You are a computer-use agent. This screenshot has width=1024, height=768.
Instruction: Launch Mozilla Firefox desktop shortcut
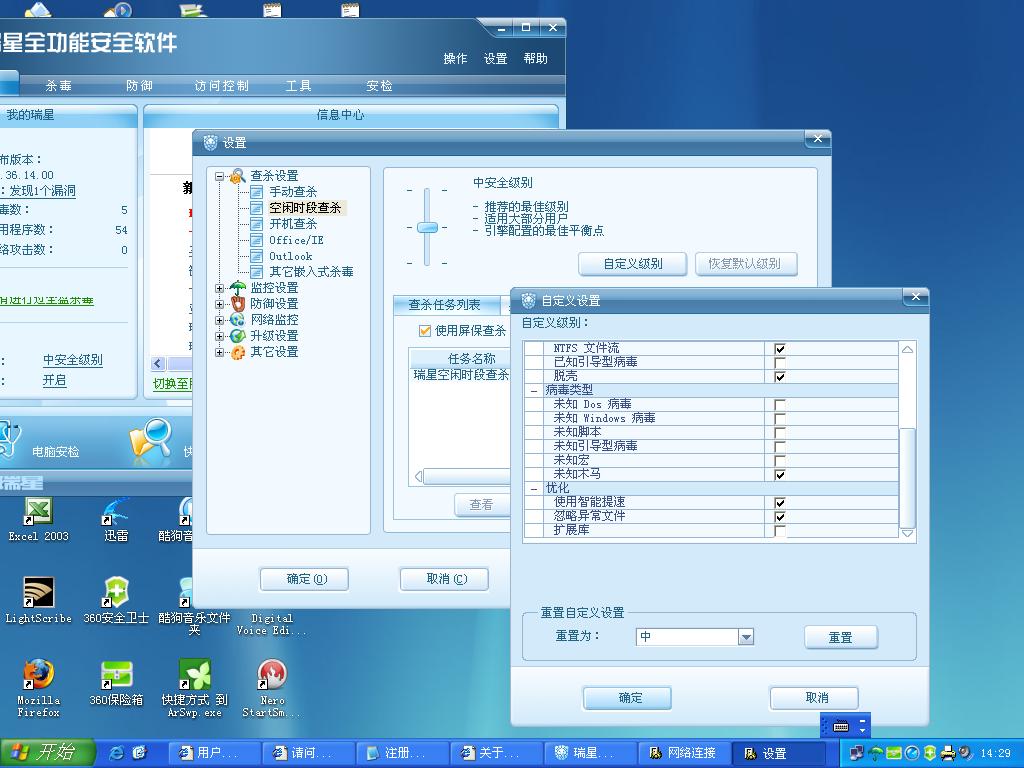38,675
